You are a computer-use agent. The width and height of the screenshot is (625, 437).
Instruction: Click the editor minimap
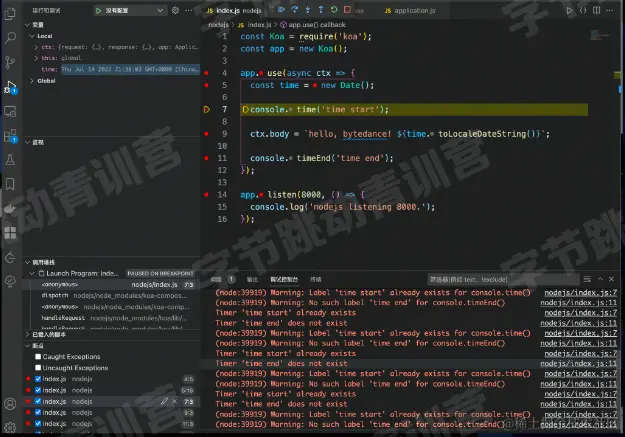600,35
